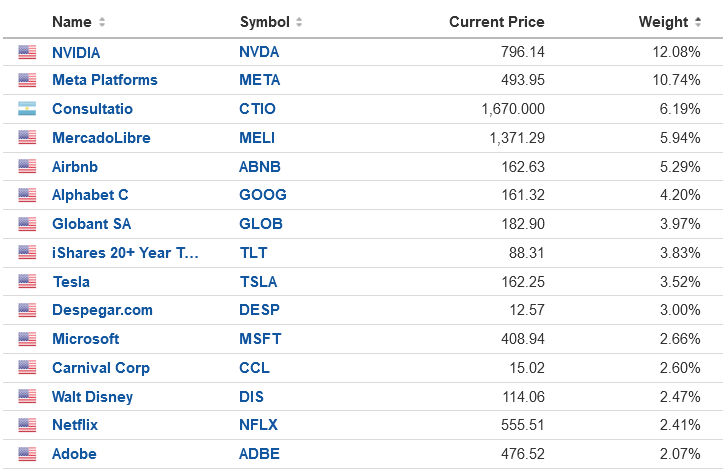Click the flag icon beside Adobe
723x474 pixels.
26,455
